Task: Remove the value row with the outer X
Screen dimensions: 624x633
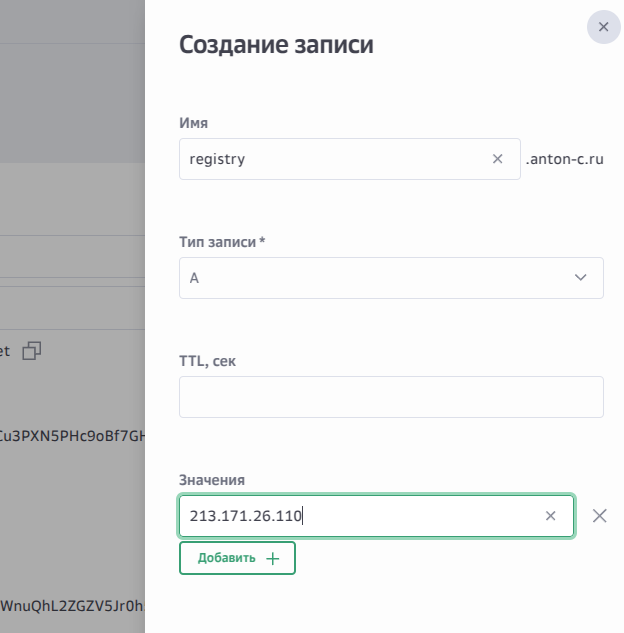Action: click(x=599, y=516)
